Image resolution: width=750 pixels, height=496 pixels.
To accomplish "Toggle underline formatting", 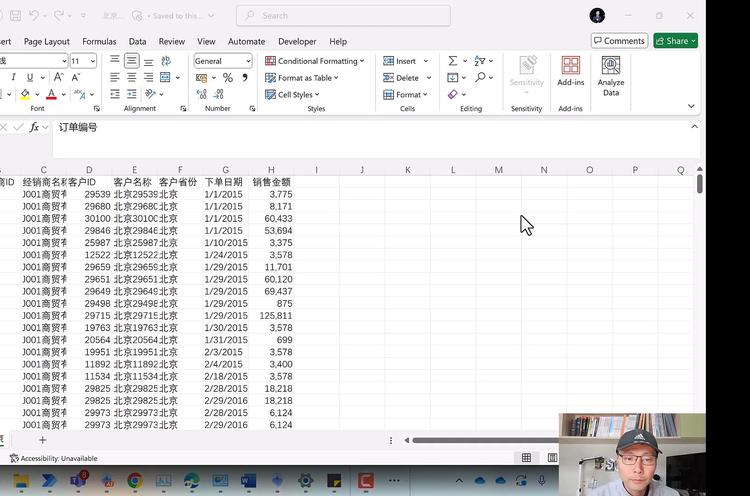I will point(30,77).
